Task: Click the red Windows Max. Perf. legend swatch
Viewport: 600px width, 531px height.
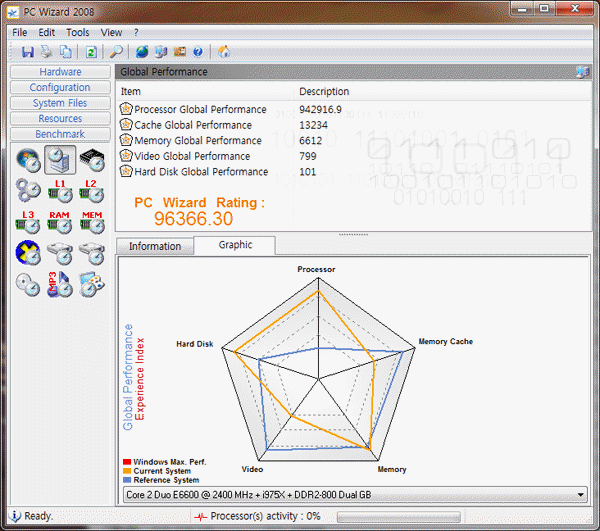Action: coord(127,462)
